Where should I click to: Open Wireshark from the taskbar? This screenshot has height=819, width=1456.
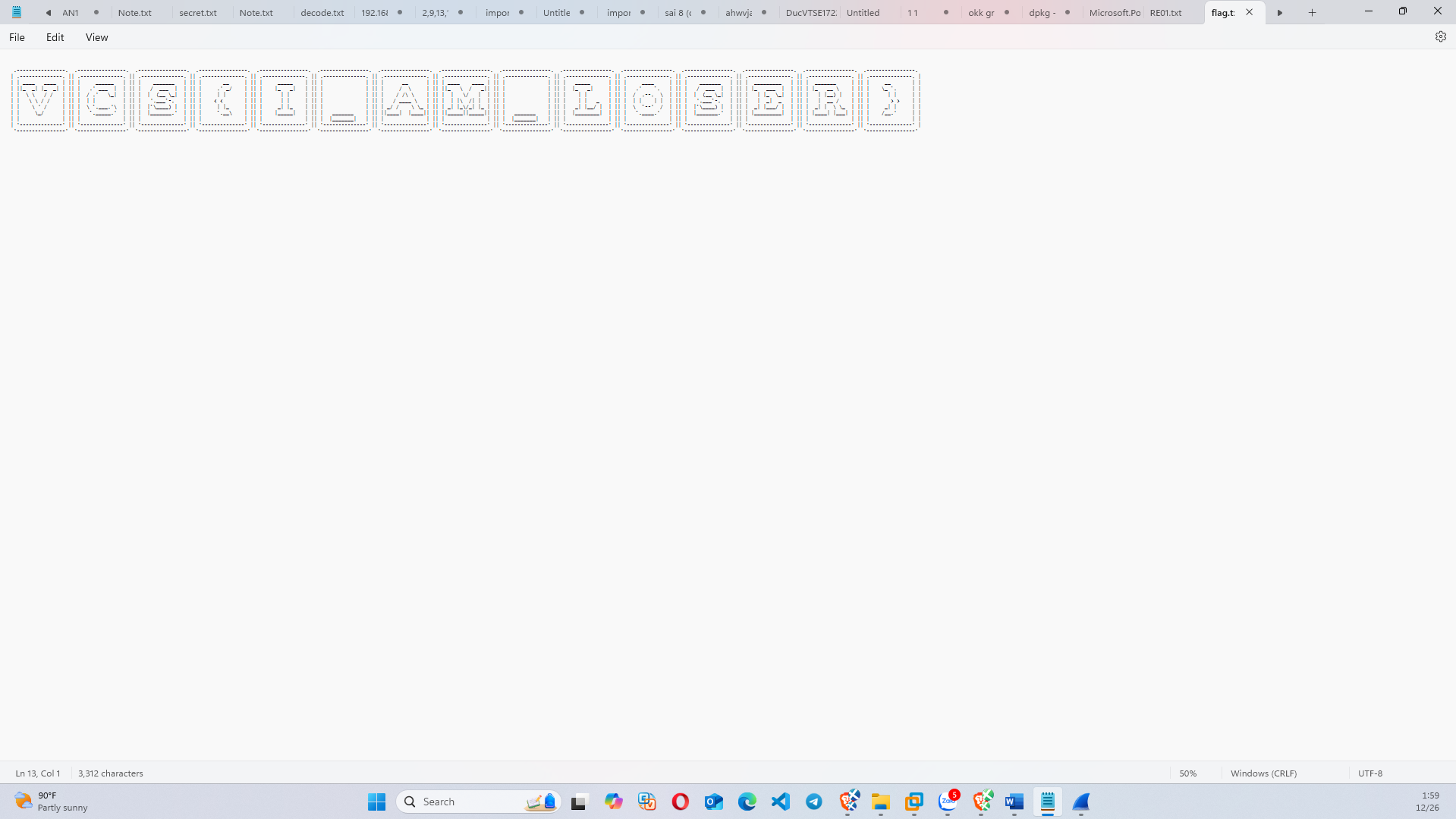(1081, 802)
